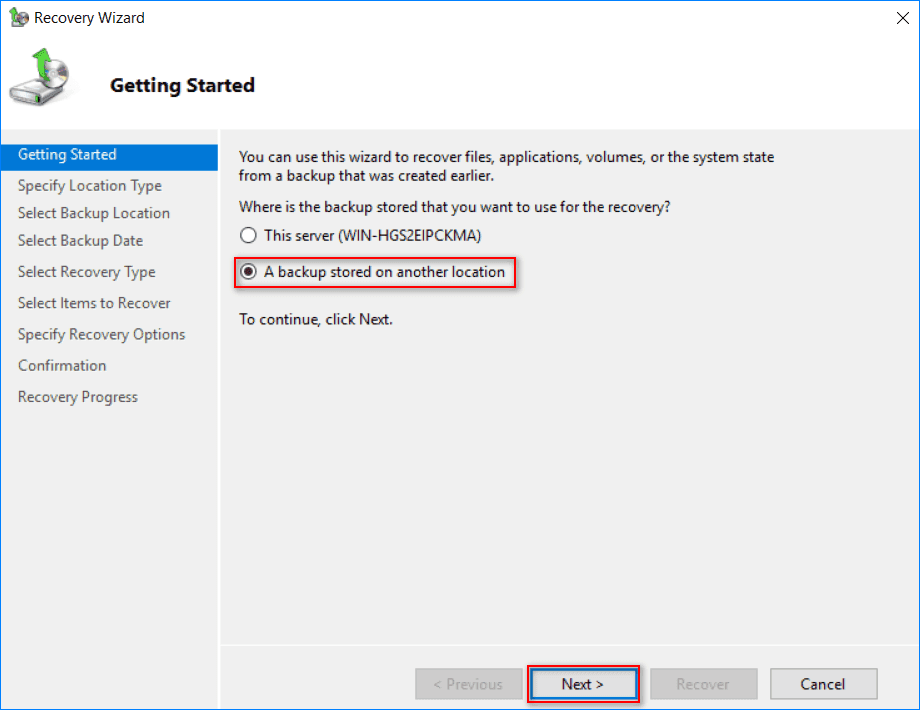Click the 'To continue, click Next' text
Viewport: 920px width, 710px height.
(316, 320)
